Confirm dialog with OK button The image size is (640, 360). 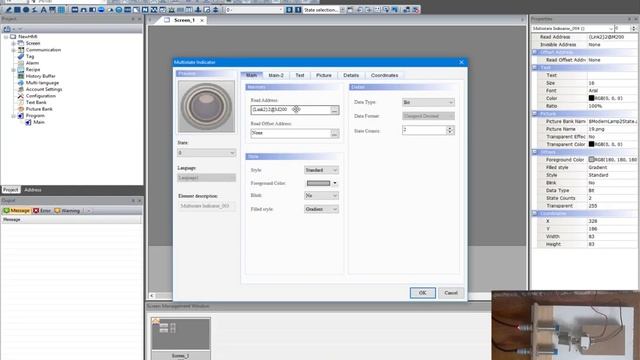(x=422, y=293)
